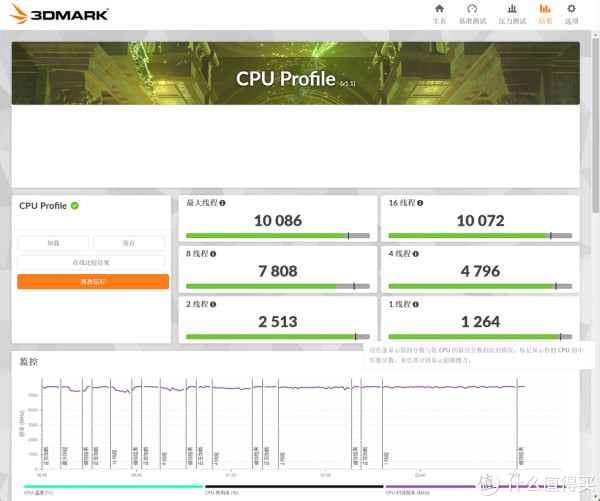
Task: Click info icon next to 4 线程
Action: [416, 254]
